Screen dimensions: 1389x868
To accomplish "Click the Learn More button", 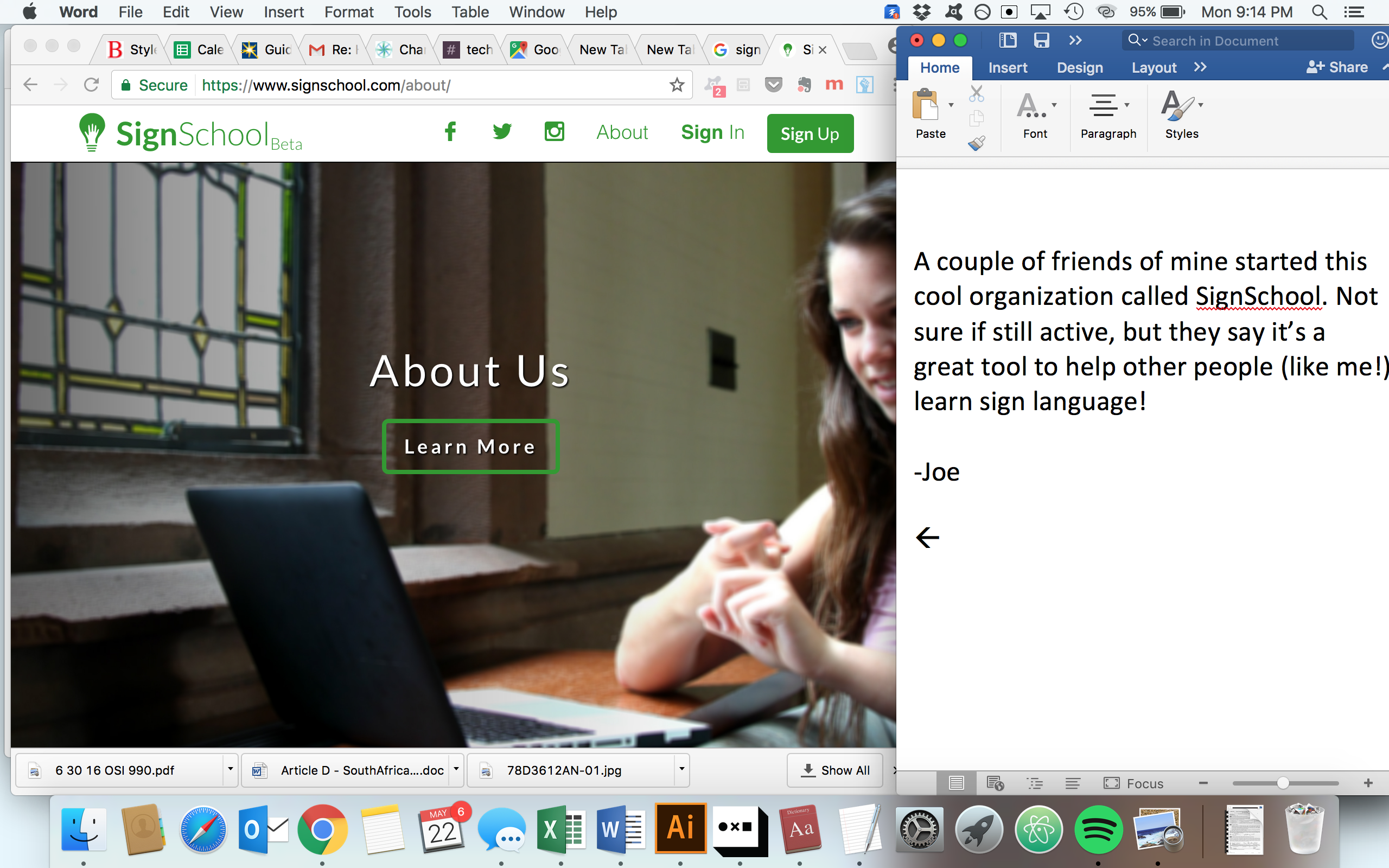I will click(470, 446).
